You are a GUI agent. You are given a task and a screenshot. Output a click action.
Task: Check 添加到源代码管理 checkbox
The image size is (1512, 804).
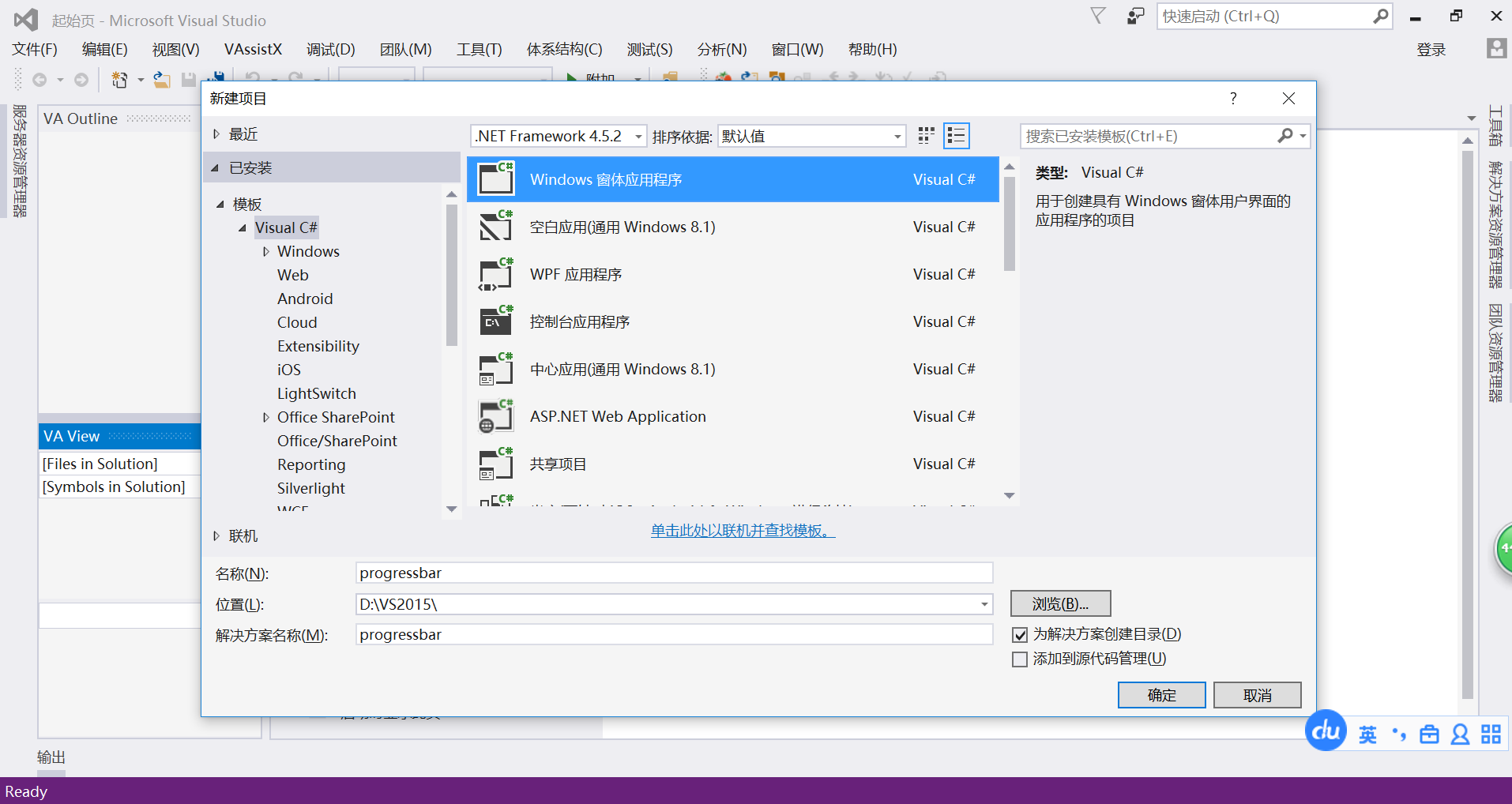point(1020,659)
